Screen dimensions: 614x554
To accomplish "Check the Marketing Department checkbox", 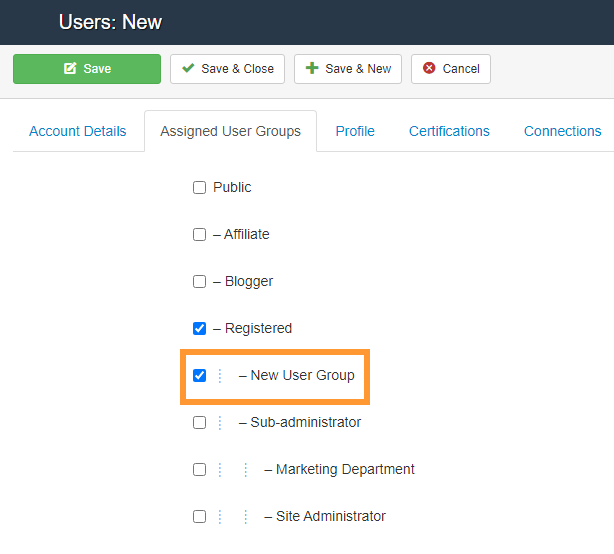I will (199, 470).
